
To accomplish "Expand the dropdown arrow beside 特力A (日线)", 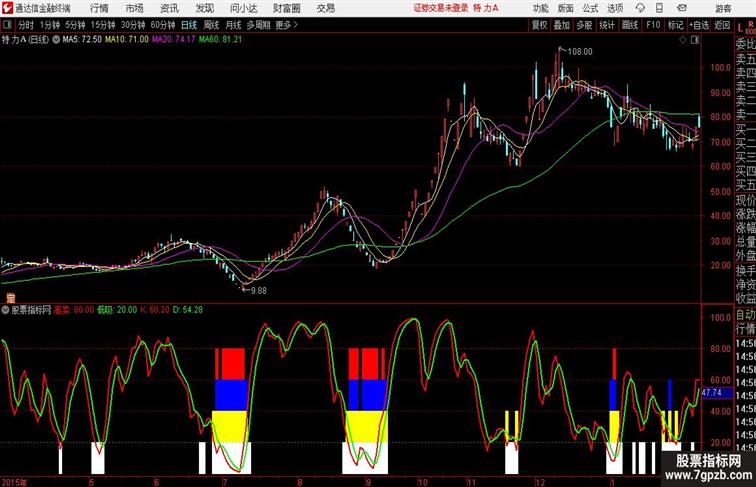I will coord(56,40).
